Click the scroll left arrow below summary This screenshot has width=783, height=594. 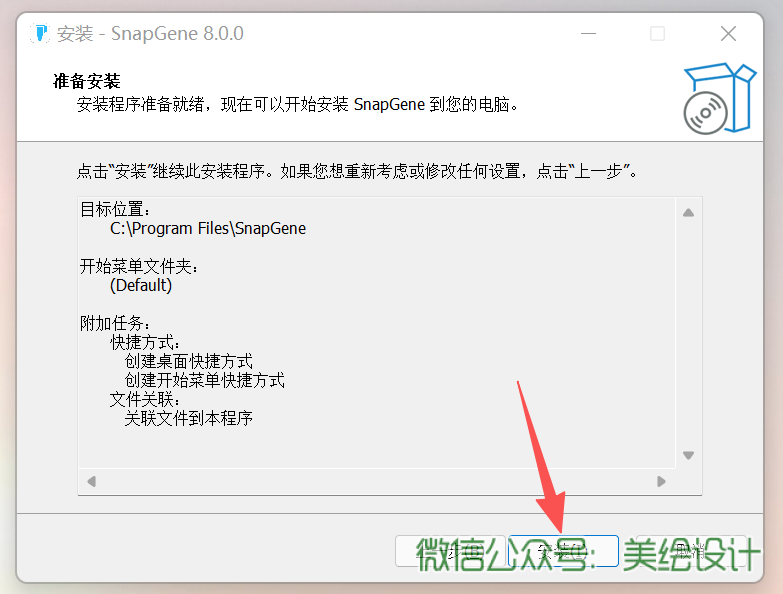click(92, 481)
